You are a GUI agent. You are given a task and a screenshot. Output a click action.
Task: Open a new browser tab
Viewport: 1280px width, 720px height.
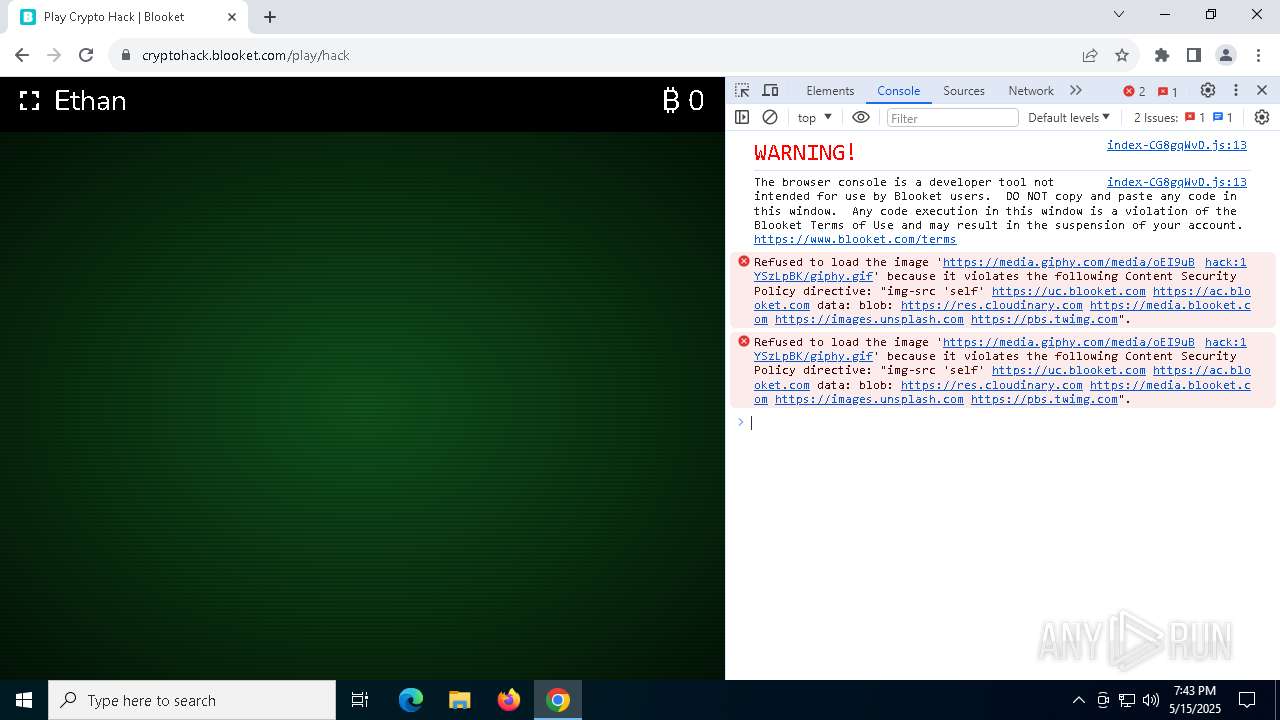pyautogui.click(x=270, y=17)
